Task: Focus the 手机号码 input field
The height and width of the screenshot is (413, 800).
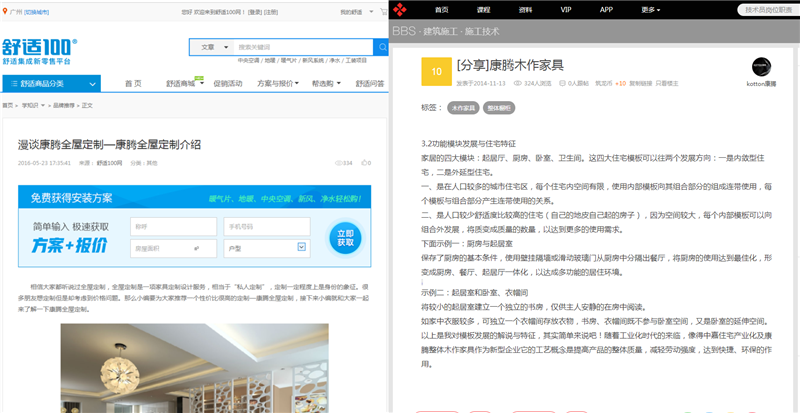Action: click(x=267, y=227)
